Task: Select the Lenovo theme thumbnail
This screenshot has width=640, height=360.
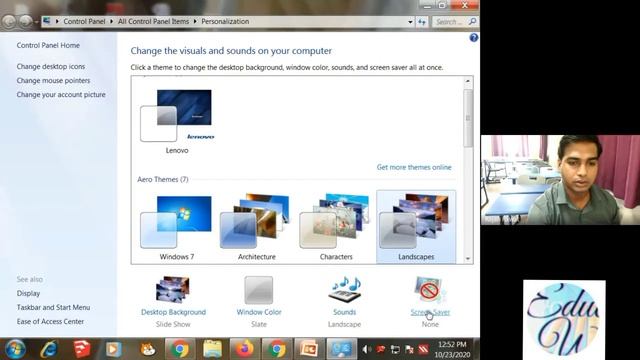Action: click(x=177, y=122)
